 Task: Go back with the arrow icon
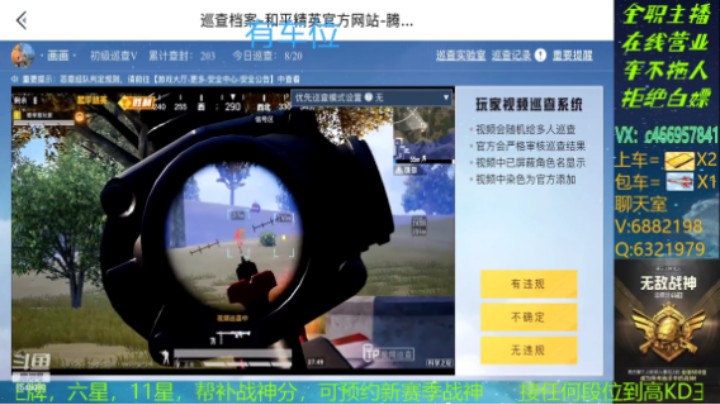[21, 21]
